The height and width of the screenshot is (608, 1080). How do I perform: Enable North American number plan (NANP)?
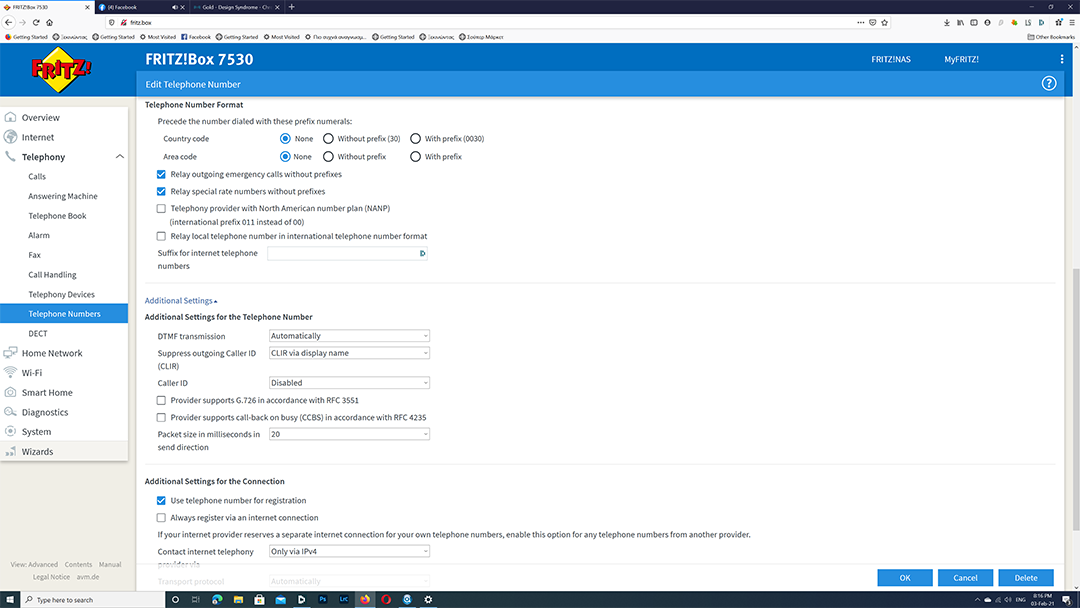(161, 208)
